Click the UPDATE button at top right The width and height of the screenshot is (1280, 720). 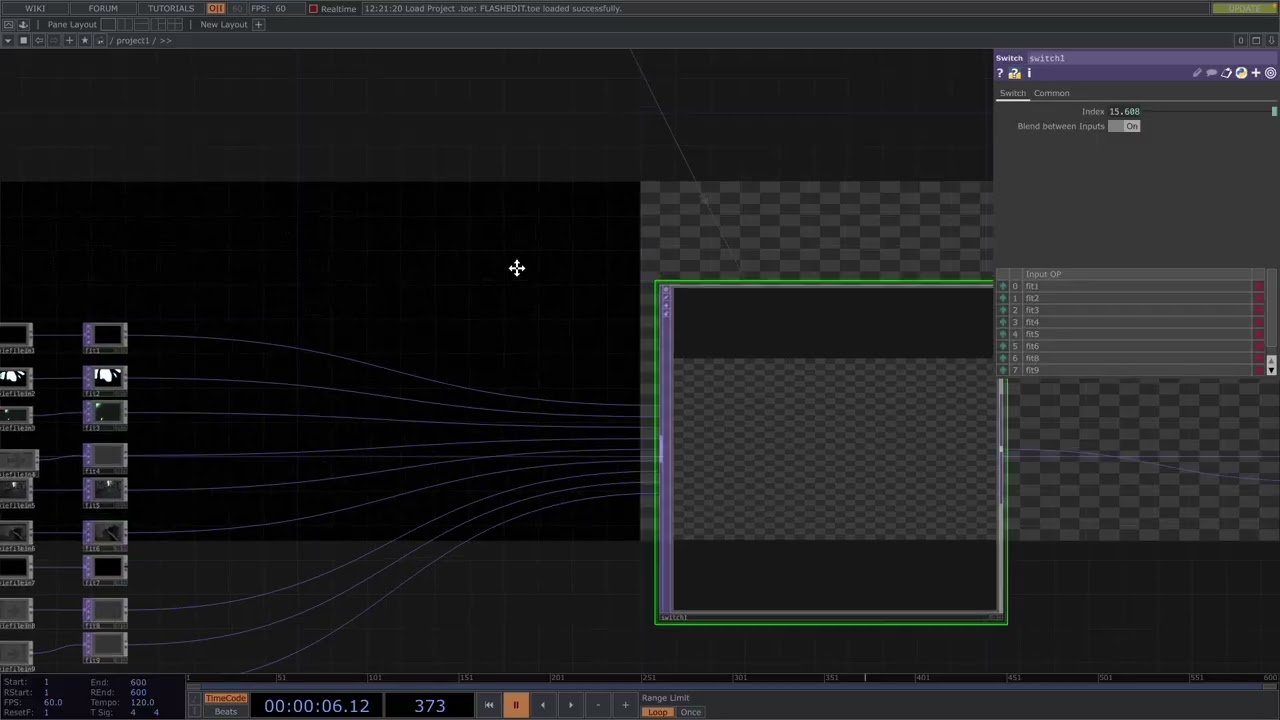pos(1244,8)
